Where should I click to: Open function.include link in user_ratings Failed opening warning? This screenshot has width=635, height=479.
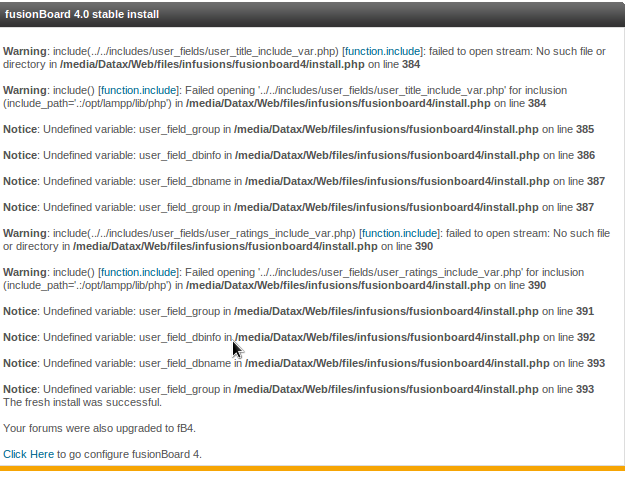[139, 272]
